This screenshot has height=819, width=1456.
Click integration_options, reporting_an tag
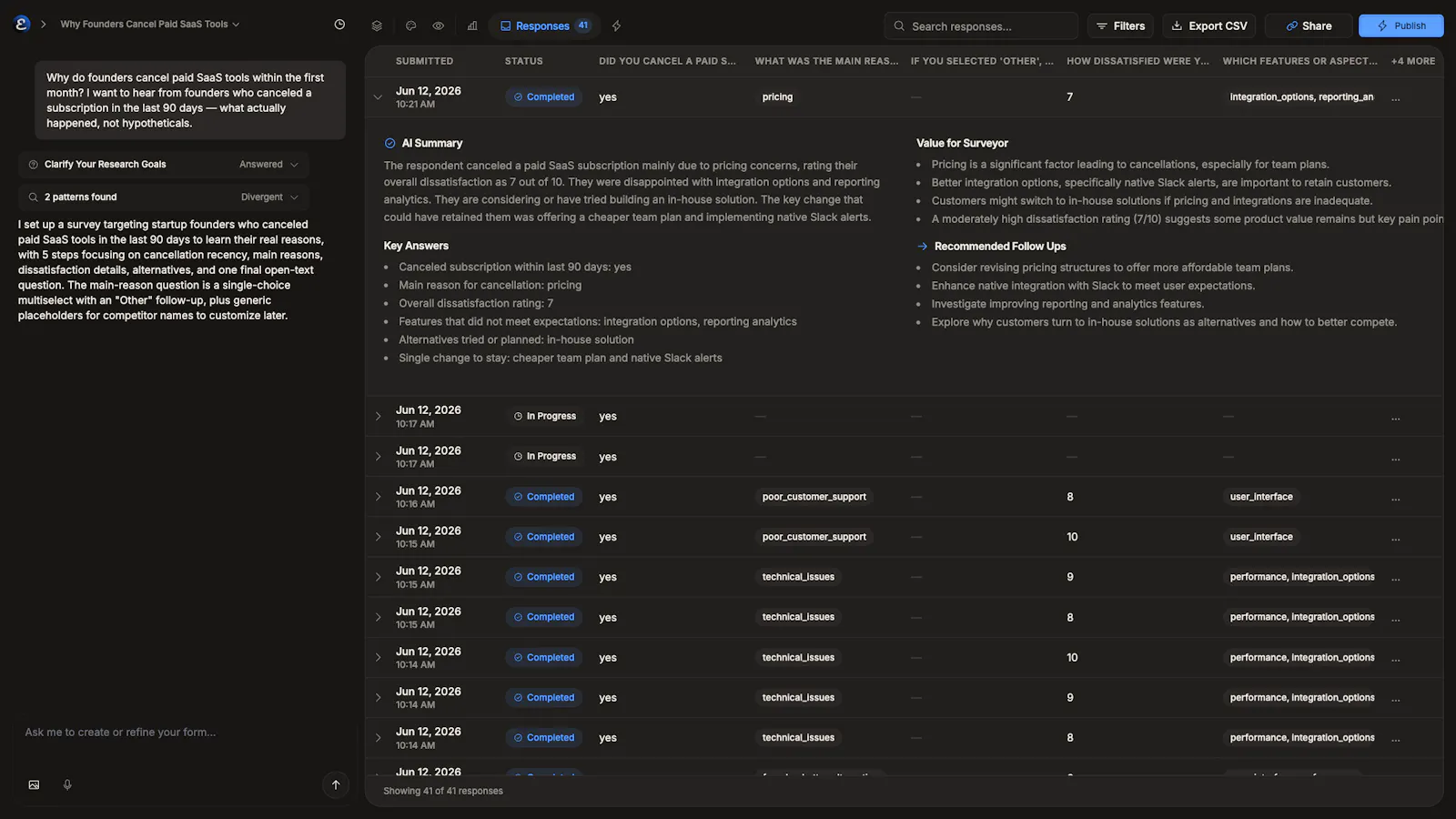pyautogui.click(x=1301, y=96)
